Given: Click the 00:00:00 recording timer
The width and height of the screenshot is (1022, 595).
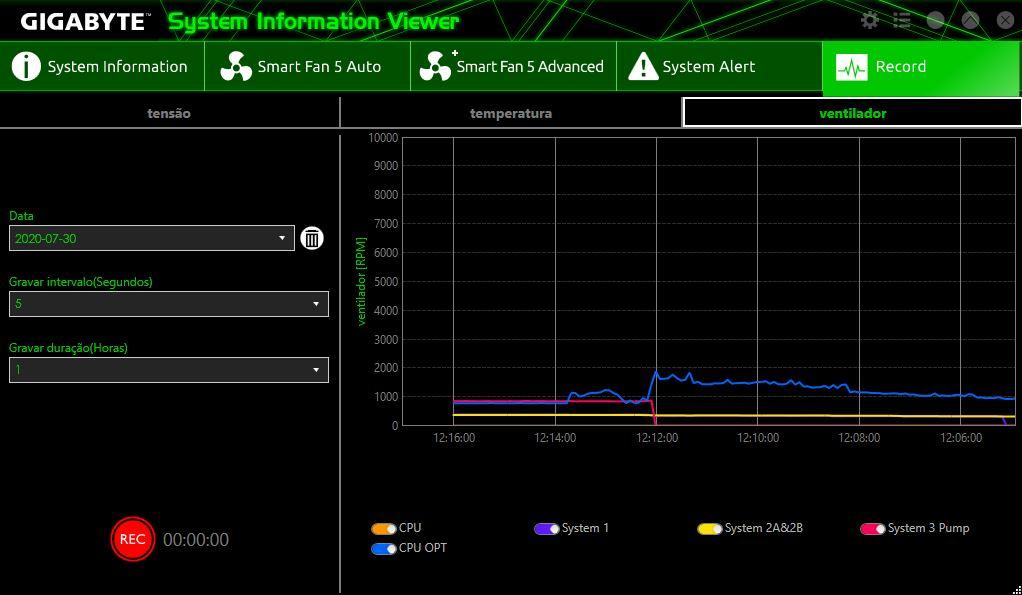Looking at the screenshot, I should (x=196, y=540).
